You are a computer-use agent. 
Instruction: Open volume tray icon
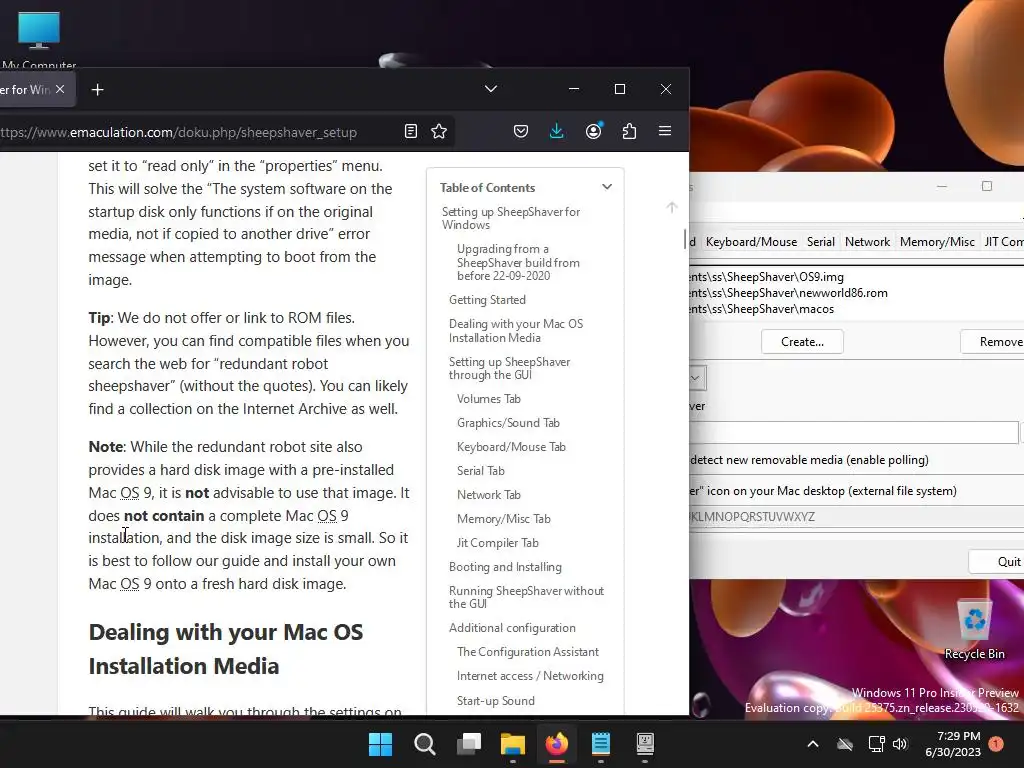900,744
